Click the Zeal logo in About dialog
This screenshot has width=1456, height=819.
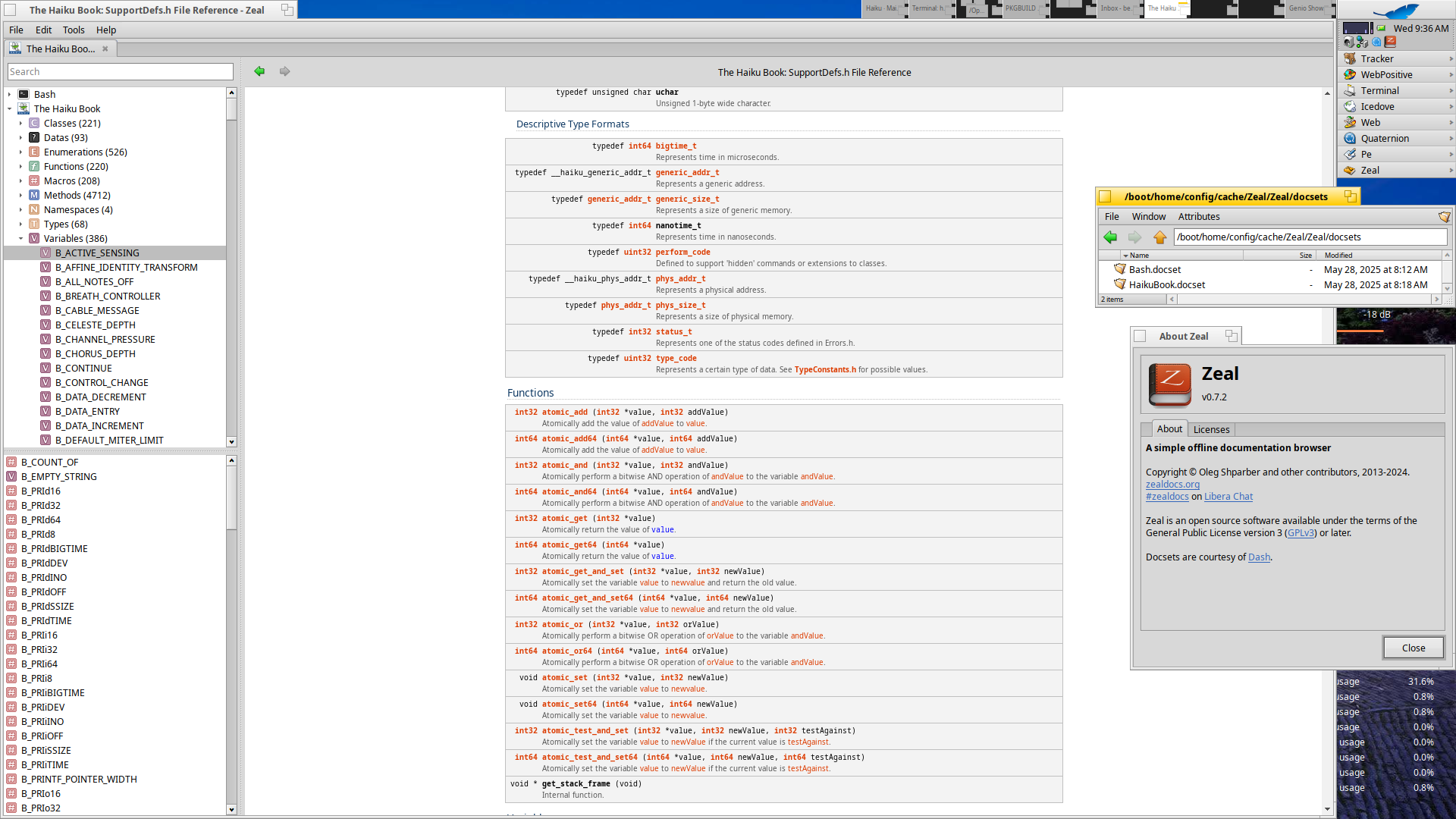tap(1170, 384)
